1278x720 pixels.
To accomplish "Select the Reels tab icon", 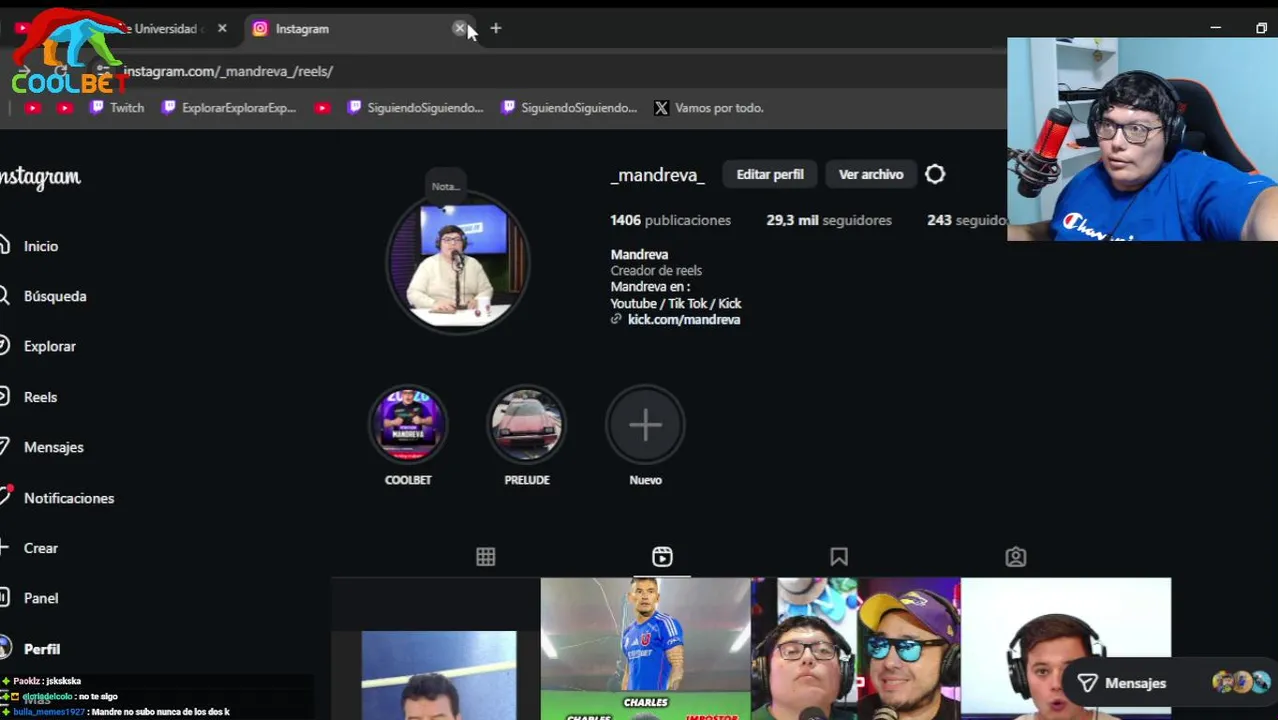I will tap(662, 557).
